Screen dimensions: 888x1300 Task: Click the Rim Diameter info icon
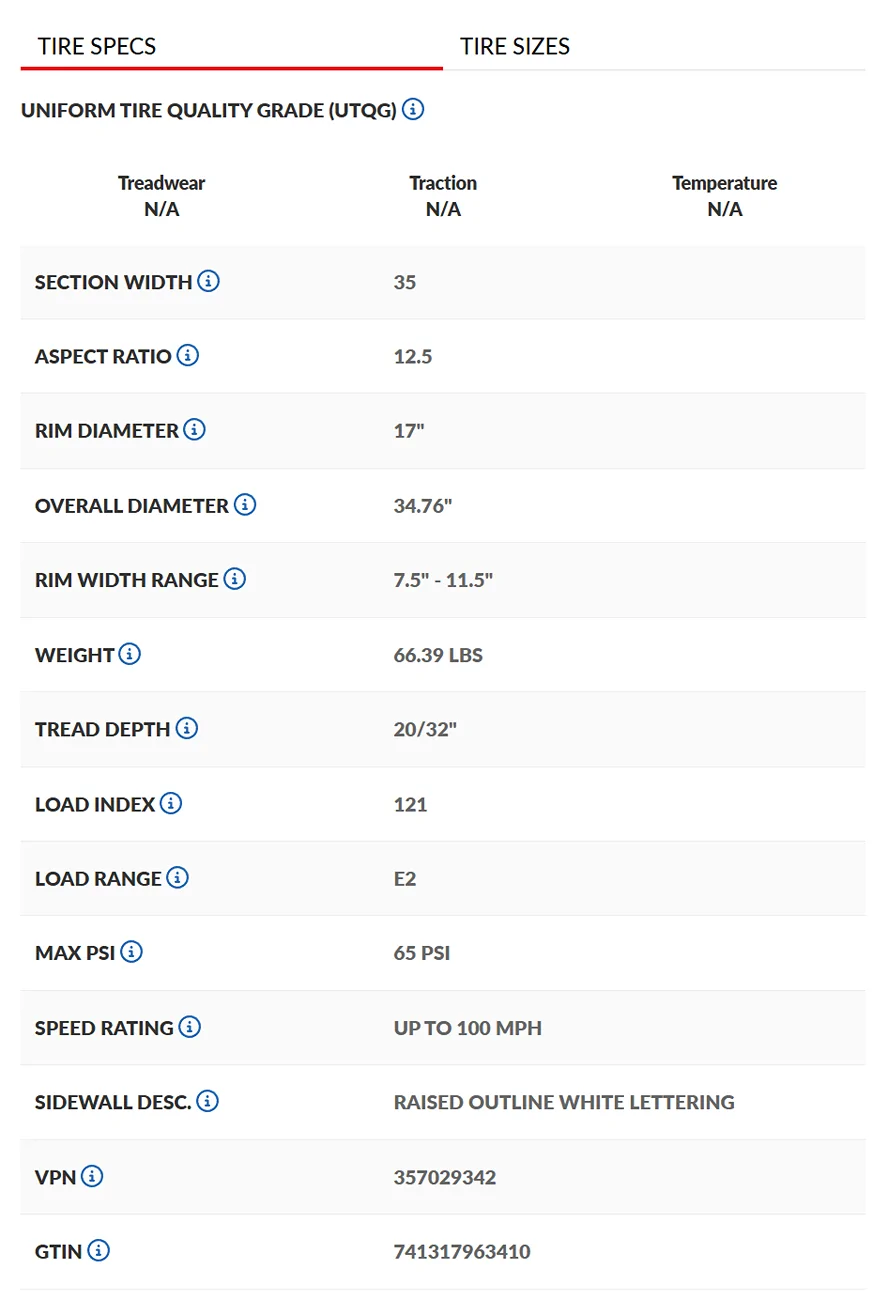(194, 430)
